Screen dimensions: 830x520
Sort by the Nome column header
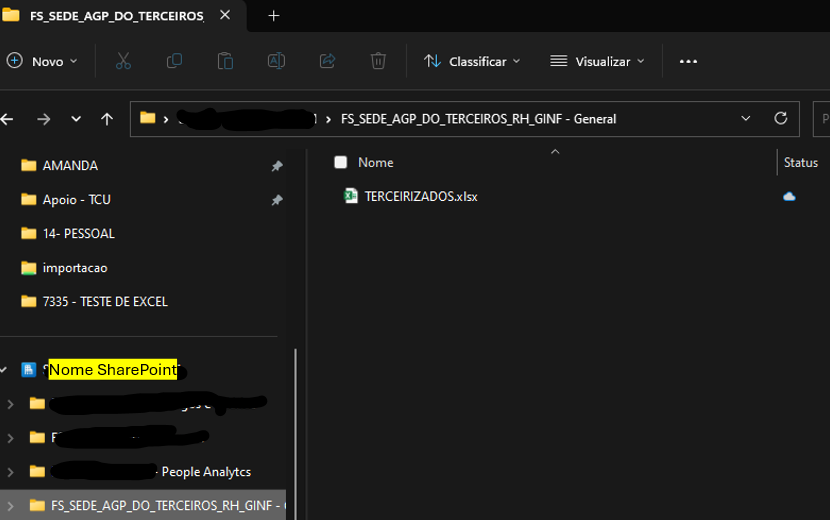(376, 163)
